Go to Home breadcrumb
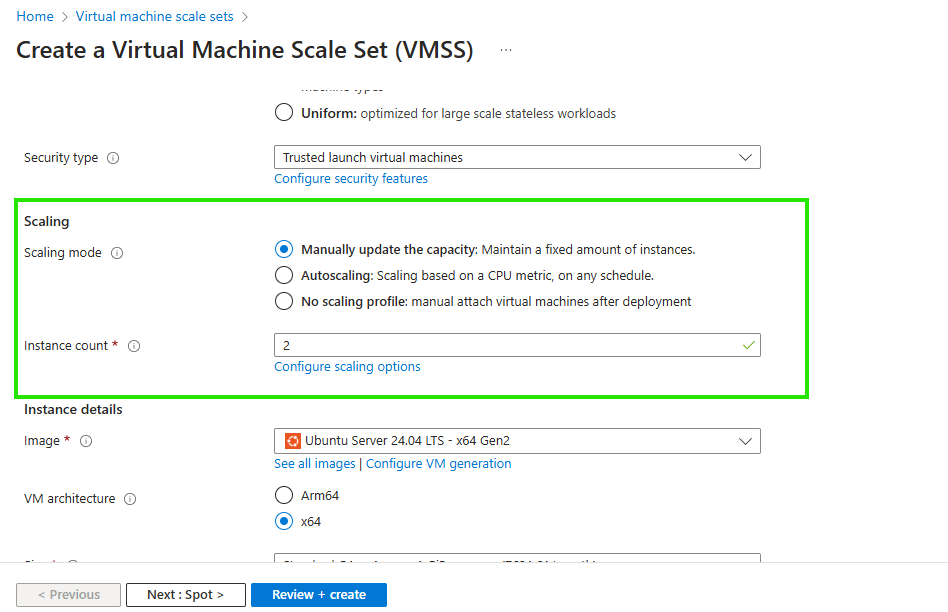This screenshot has height=612, width=948. pos(35,17)
